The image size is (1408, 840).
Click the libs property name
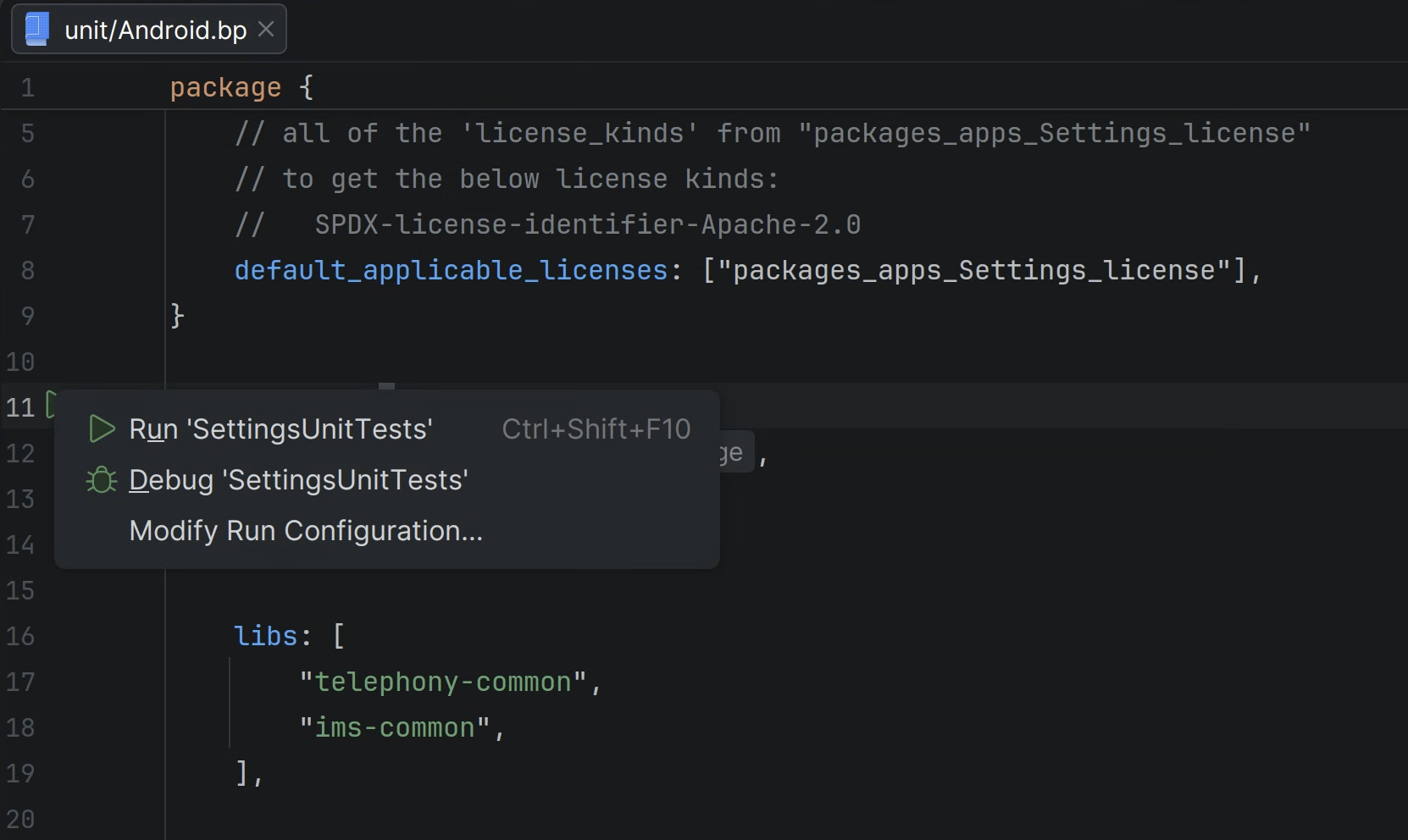point(265,636)
